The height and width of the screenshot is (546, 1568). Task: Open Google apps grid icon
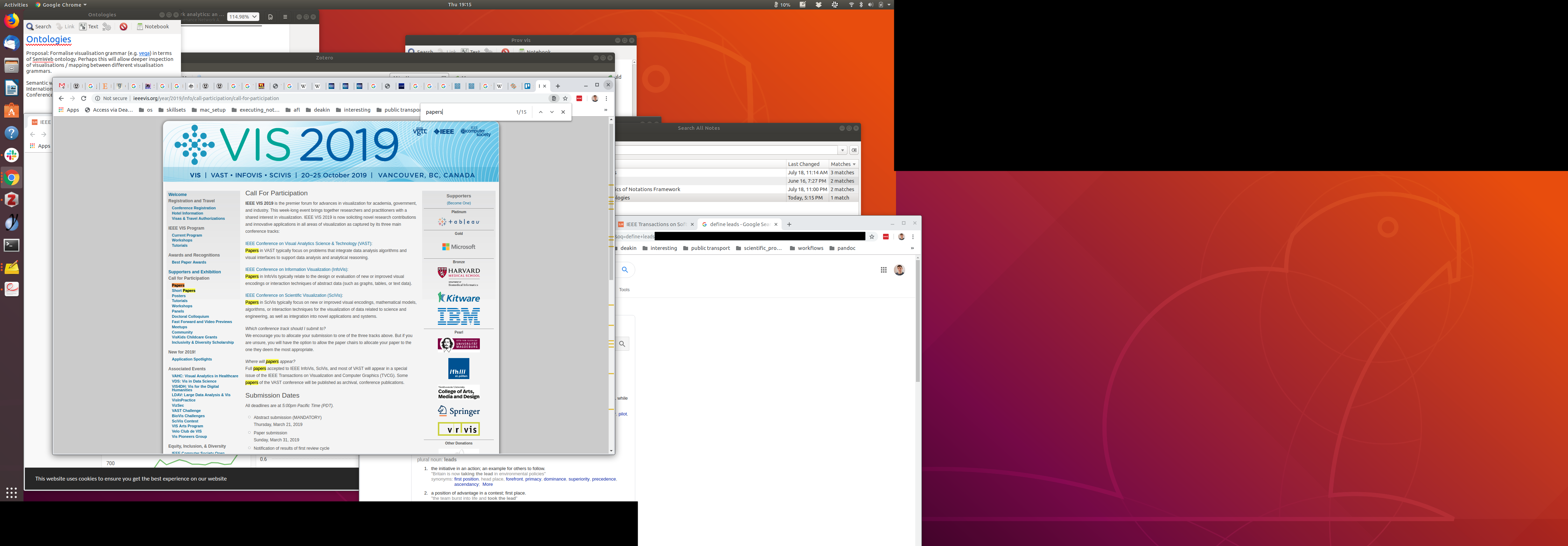(x=883, y=269)
